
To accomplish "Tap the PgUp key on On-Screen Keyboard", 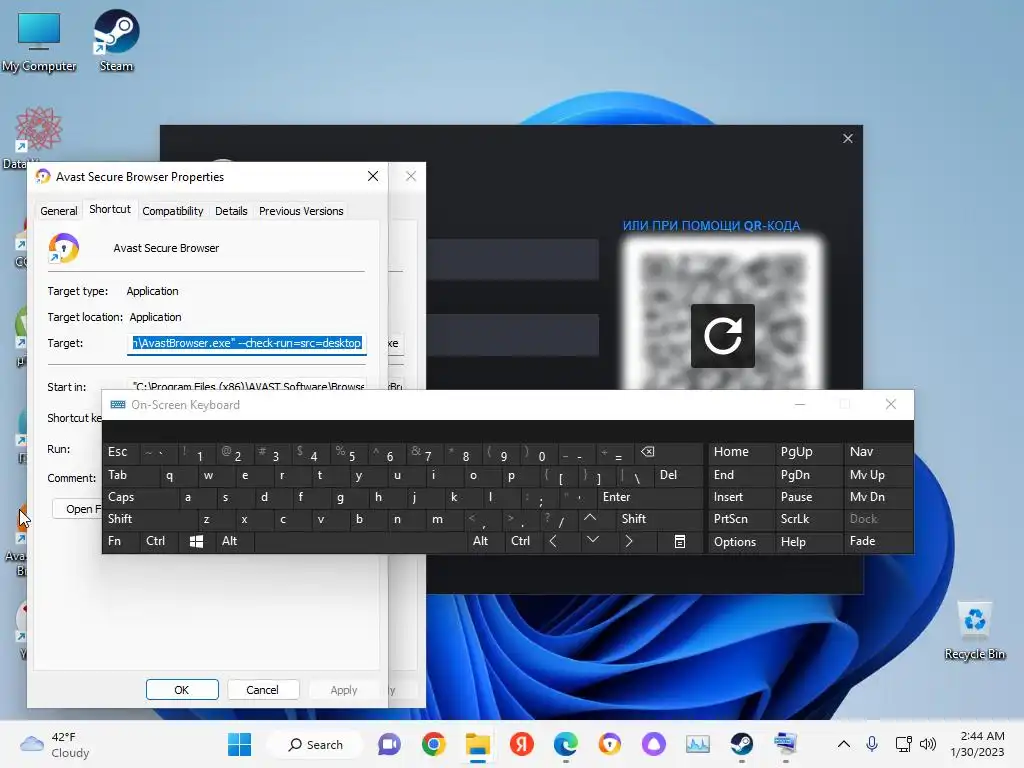I will coord(808,453).
